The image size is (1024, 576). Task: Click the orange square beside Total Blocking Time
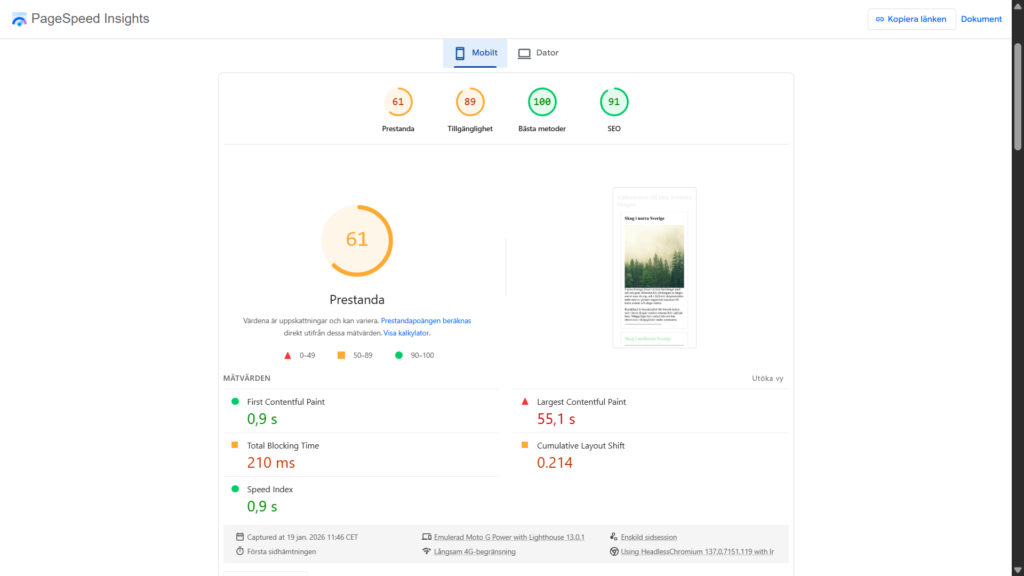[235, 445]
